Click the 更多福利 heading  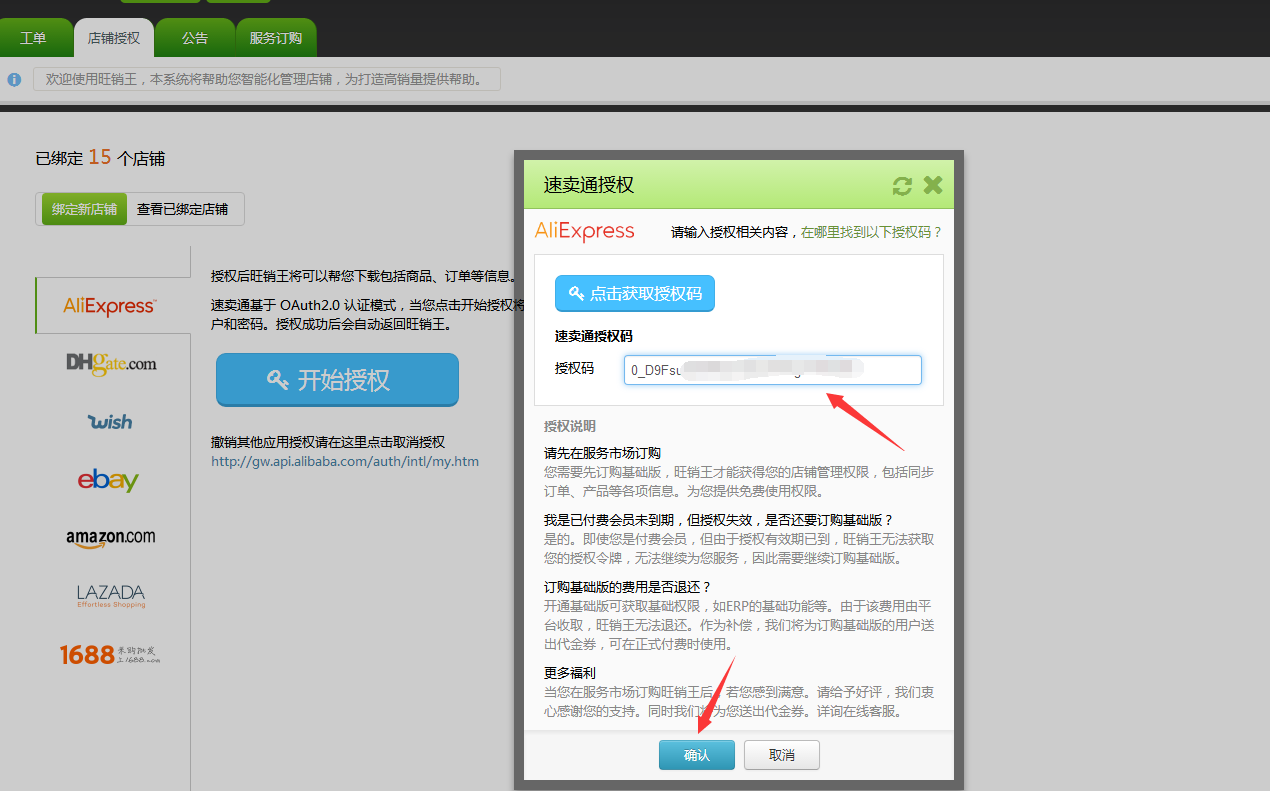pos(570,673)
